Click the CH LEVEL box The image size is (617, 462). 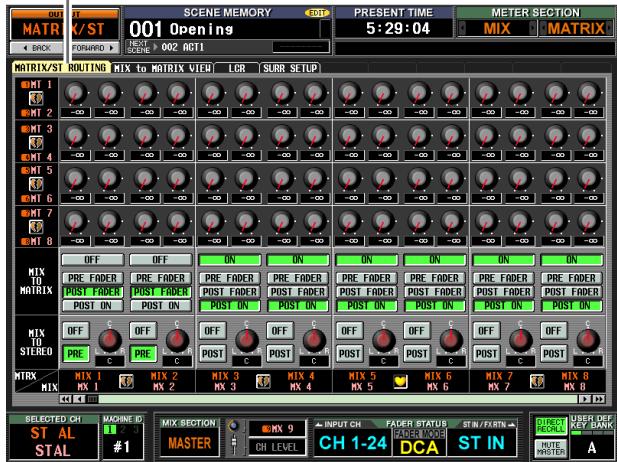[277, 447]
